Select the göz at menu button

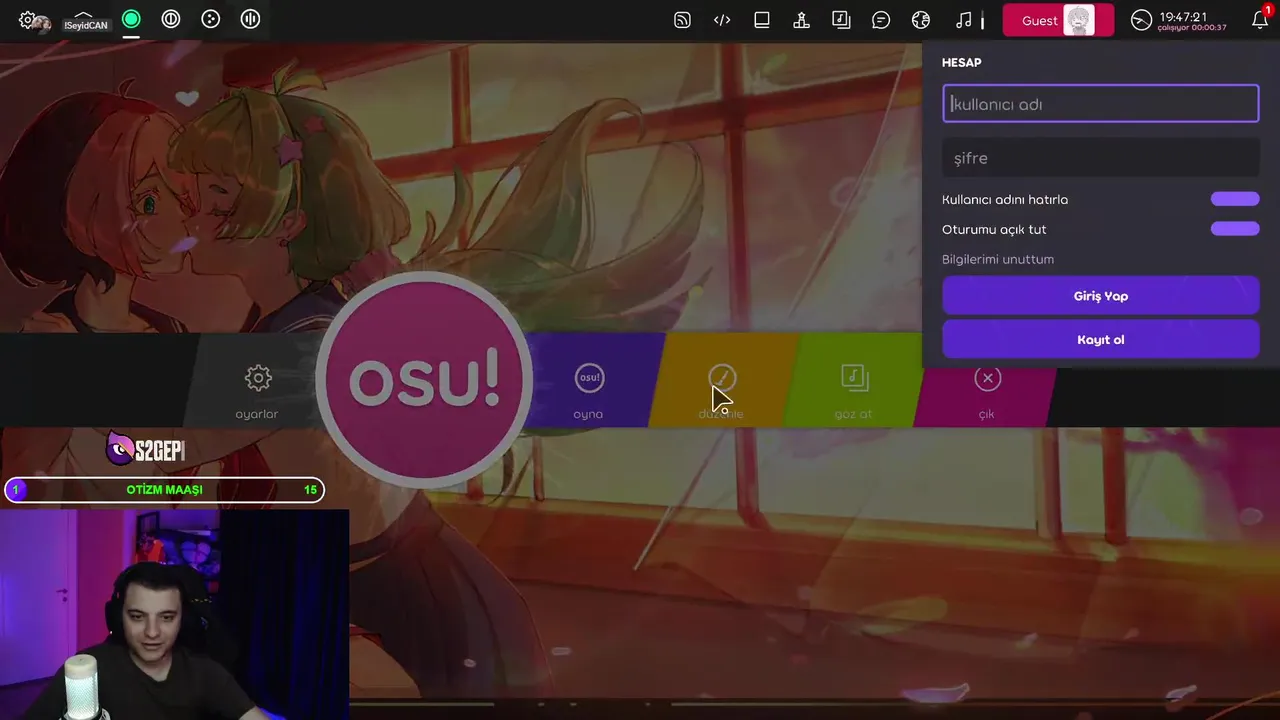click(x=854, y=390)
